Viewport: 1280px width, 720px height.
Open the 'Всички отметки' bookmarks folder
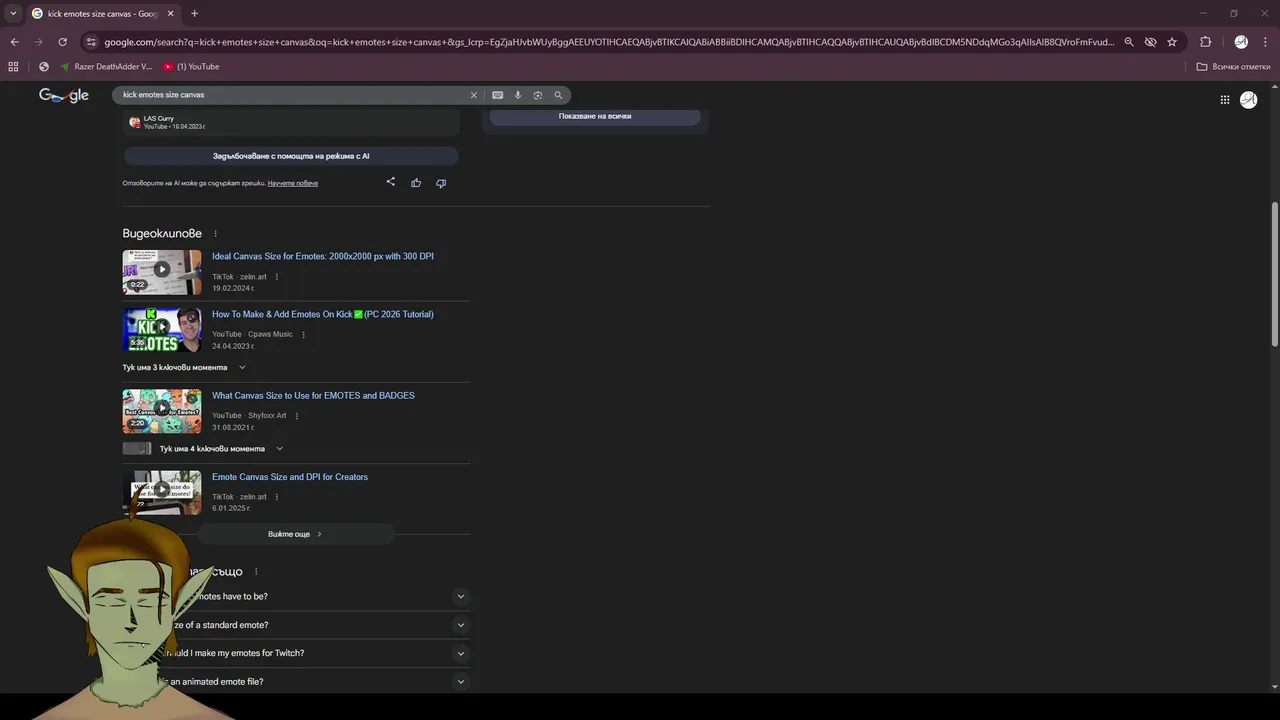click(1233, 67)
